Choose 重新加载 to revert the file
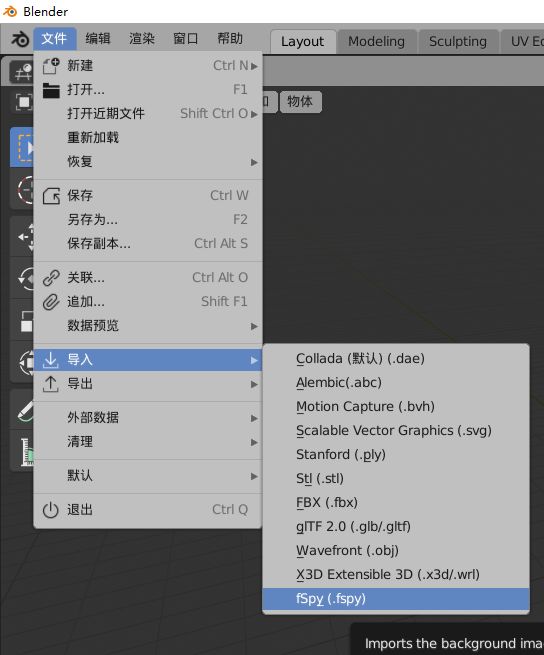 [x=148, y=137]
